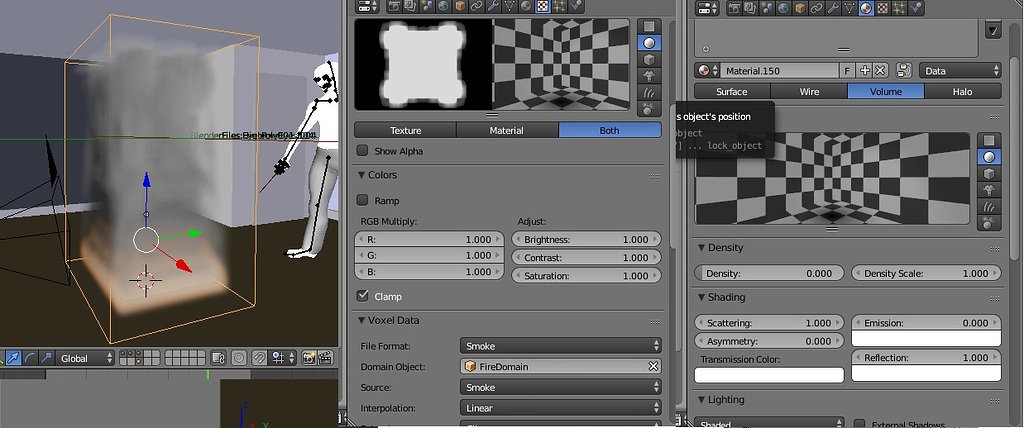Open Render properties tab in texture panel

394,7
